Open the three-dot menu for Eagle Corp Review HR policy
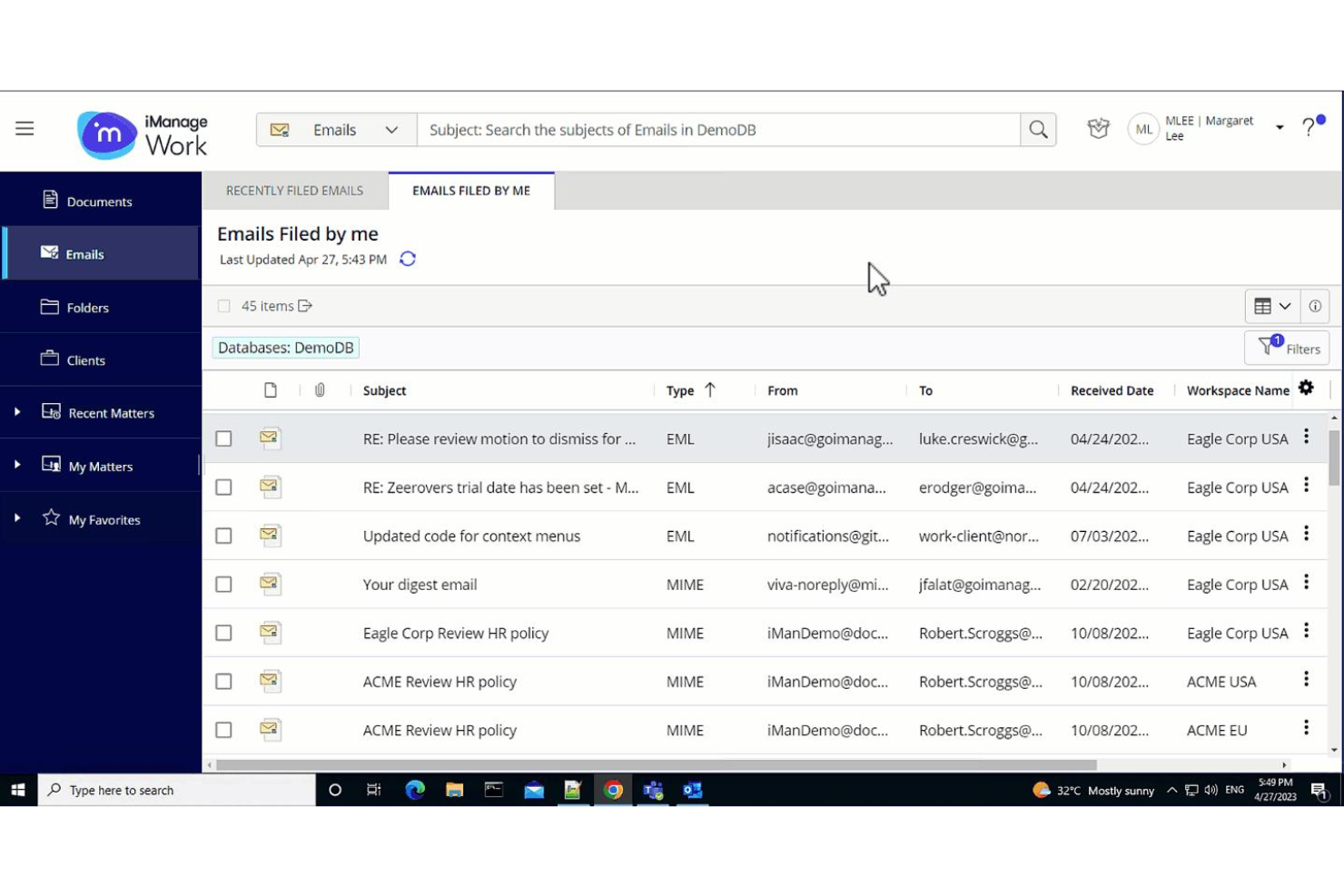1344x896 pixels. [x=1306, y=629]
